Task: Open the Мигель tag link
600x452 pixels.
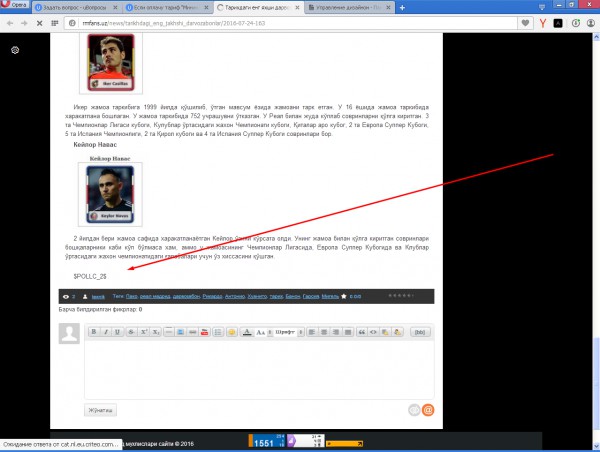Action: coord(330,296)
